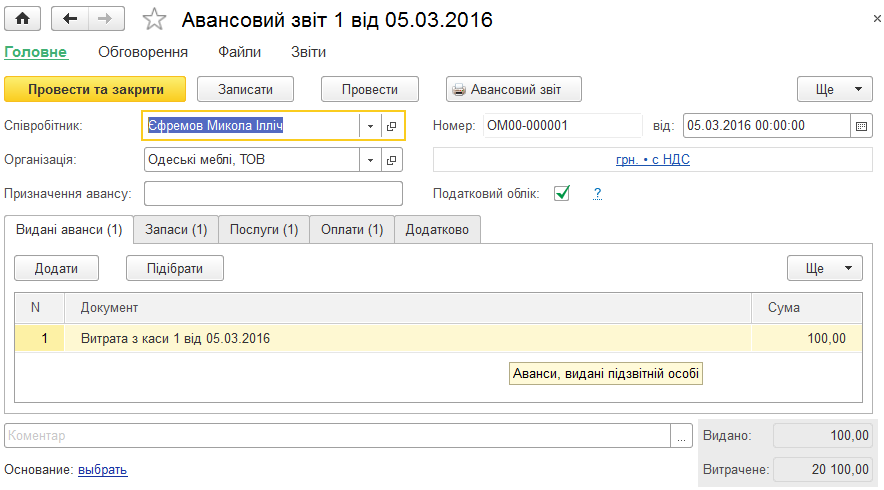Click the Номер field ОМ00-000001
Image resolution: width=884 pixels, height=490 pixels.
point(563,126)
